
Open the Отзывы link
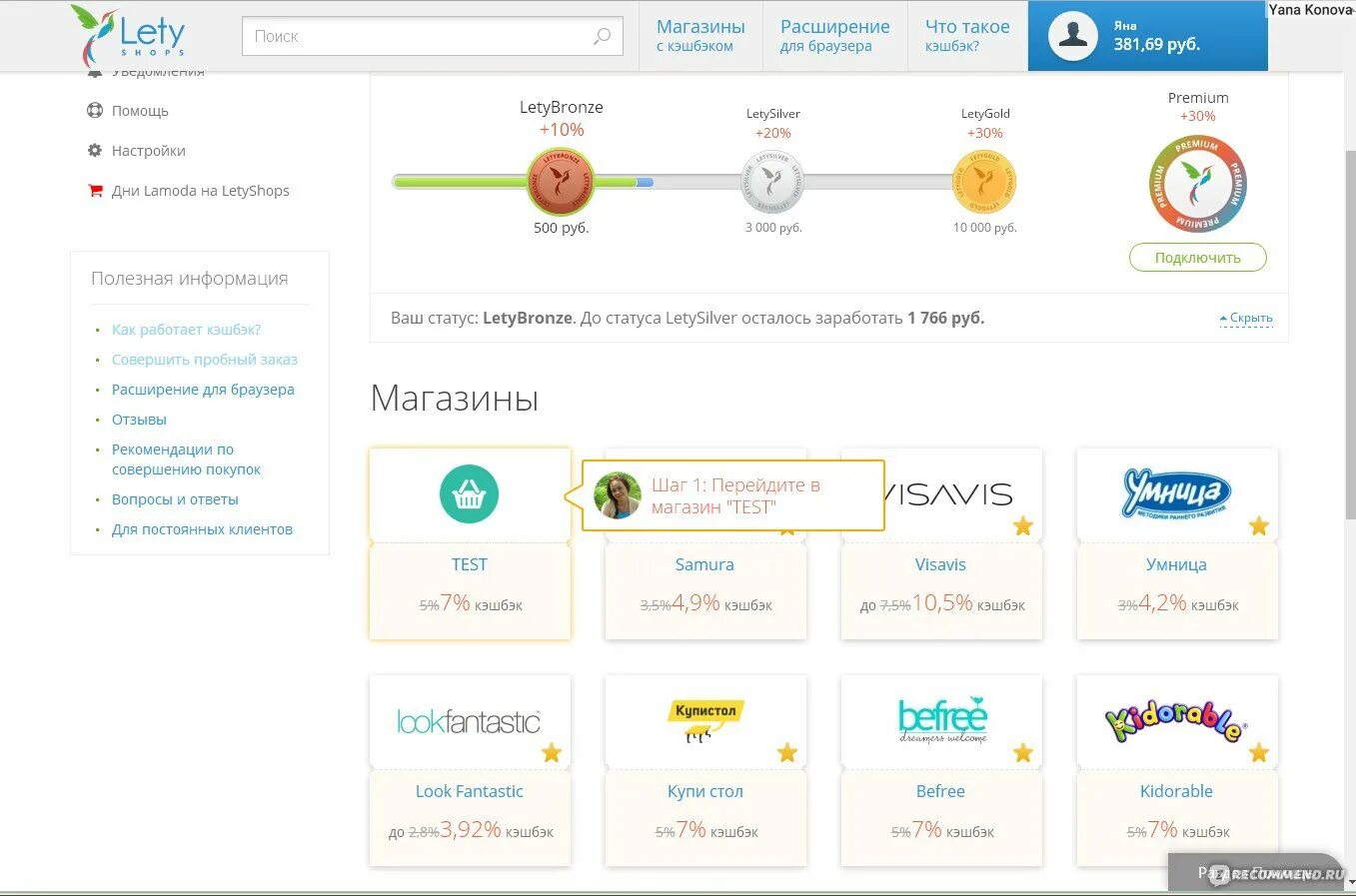[x=139, y=420]
